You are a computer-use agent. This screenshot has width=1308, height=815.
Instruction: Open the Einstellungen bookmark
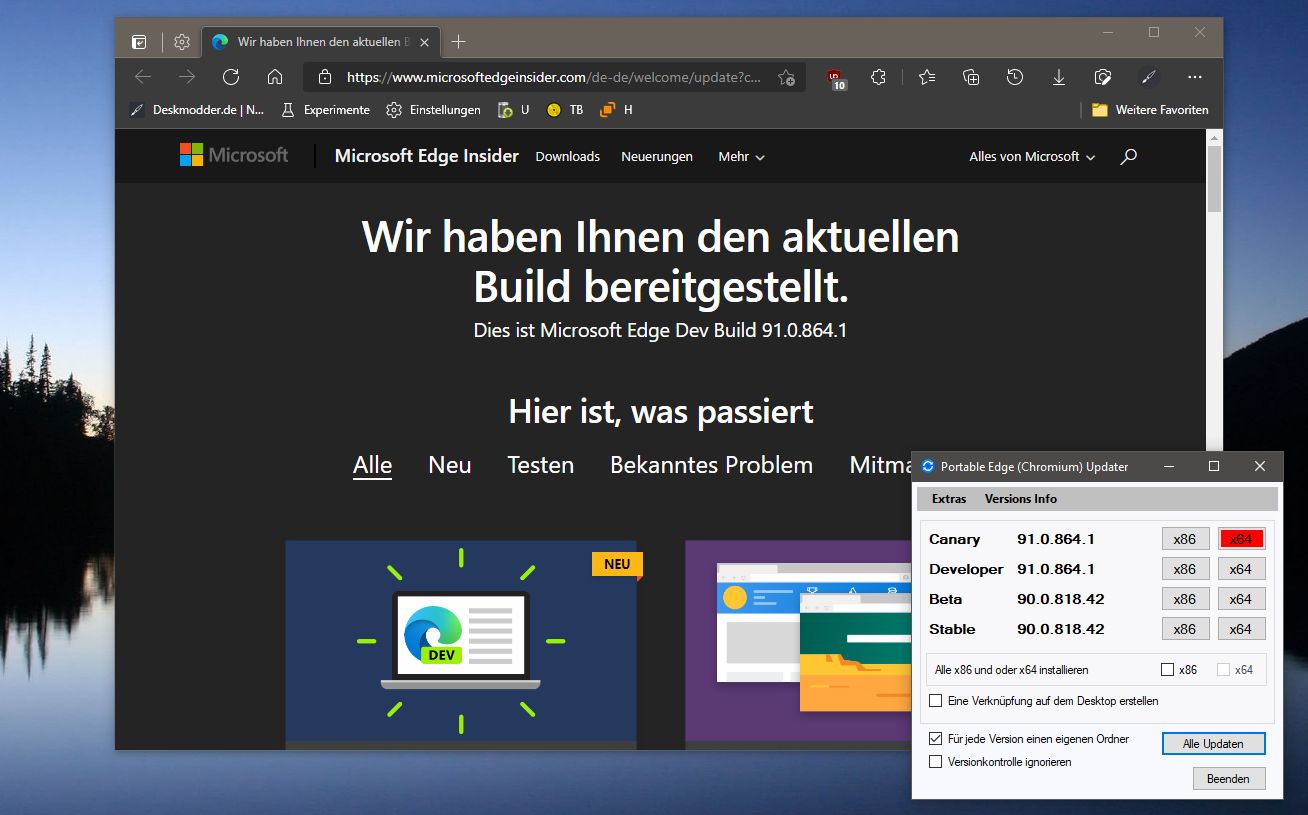click(x=434, y=110)
